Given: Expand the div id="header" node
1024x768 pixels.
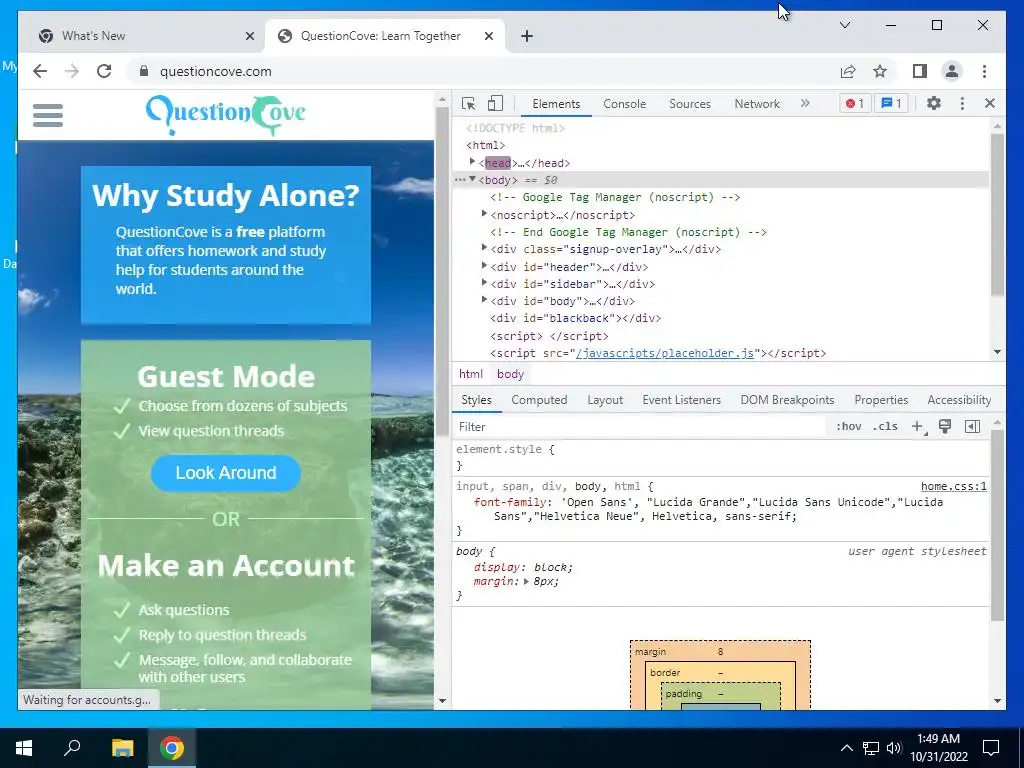Looking at the screenshot, I should coord(484,265).
